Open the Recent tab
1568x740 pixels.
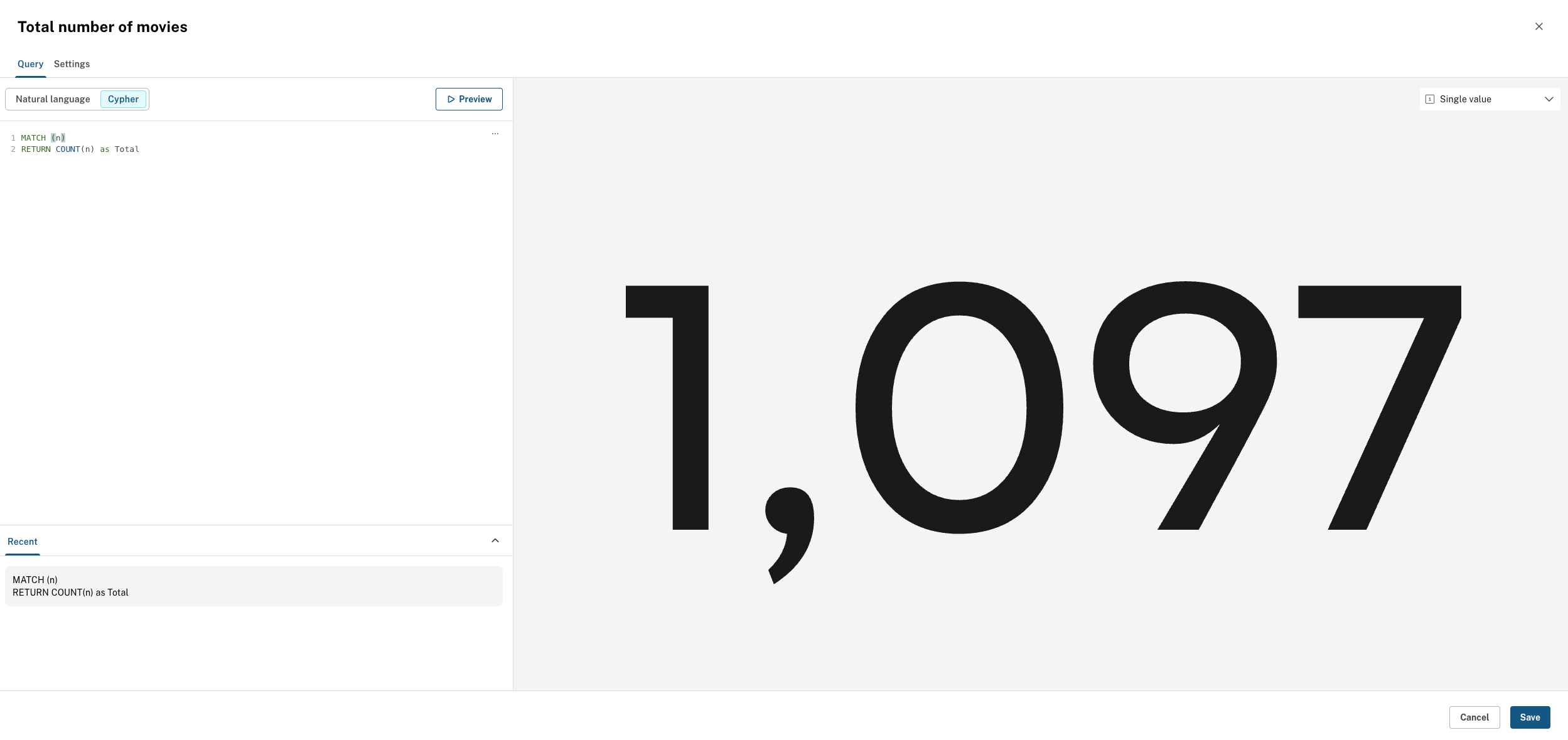23,542
